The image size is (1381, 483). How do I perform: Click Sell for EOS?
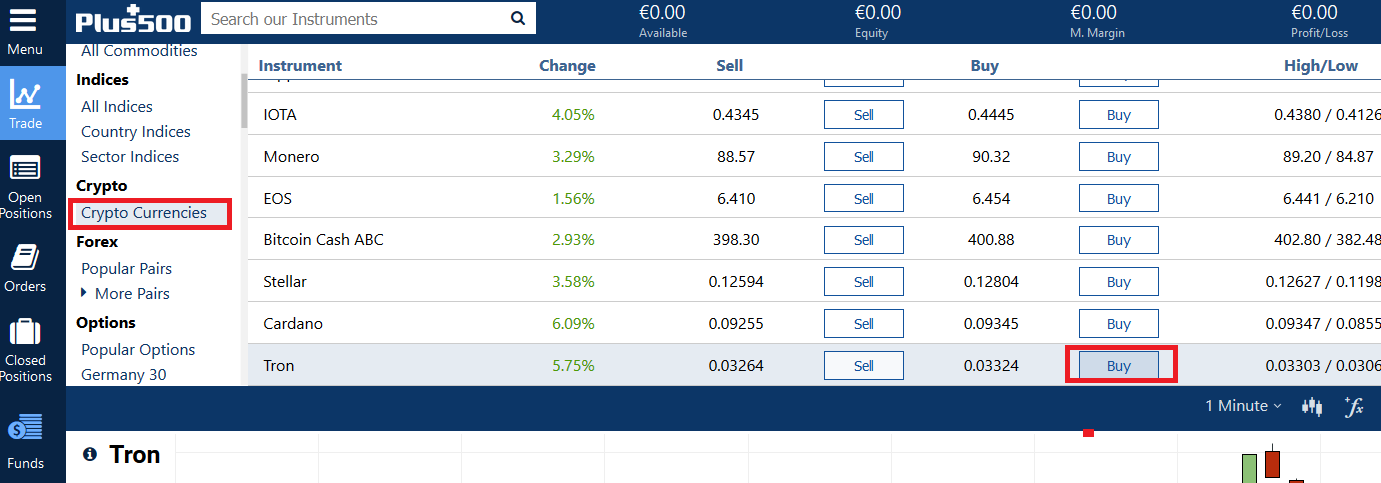pyautogui.click(x=864, y=199)
